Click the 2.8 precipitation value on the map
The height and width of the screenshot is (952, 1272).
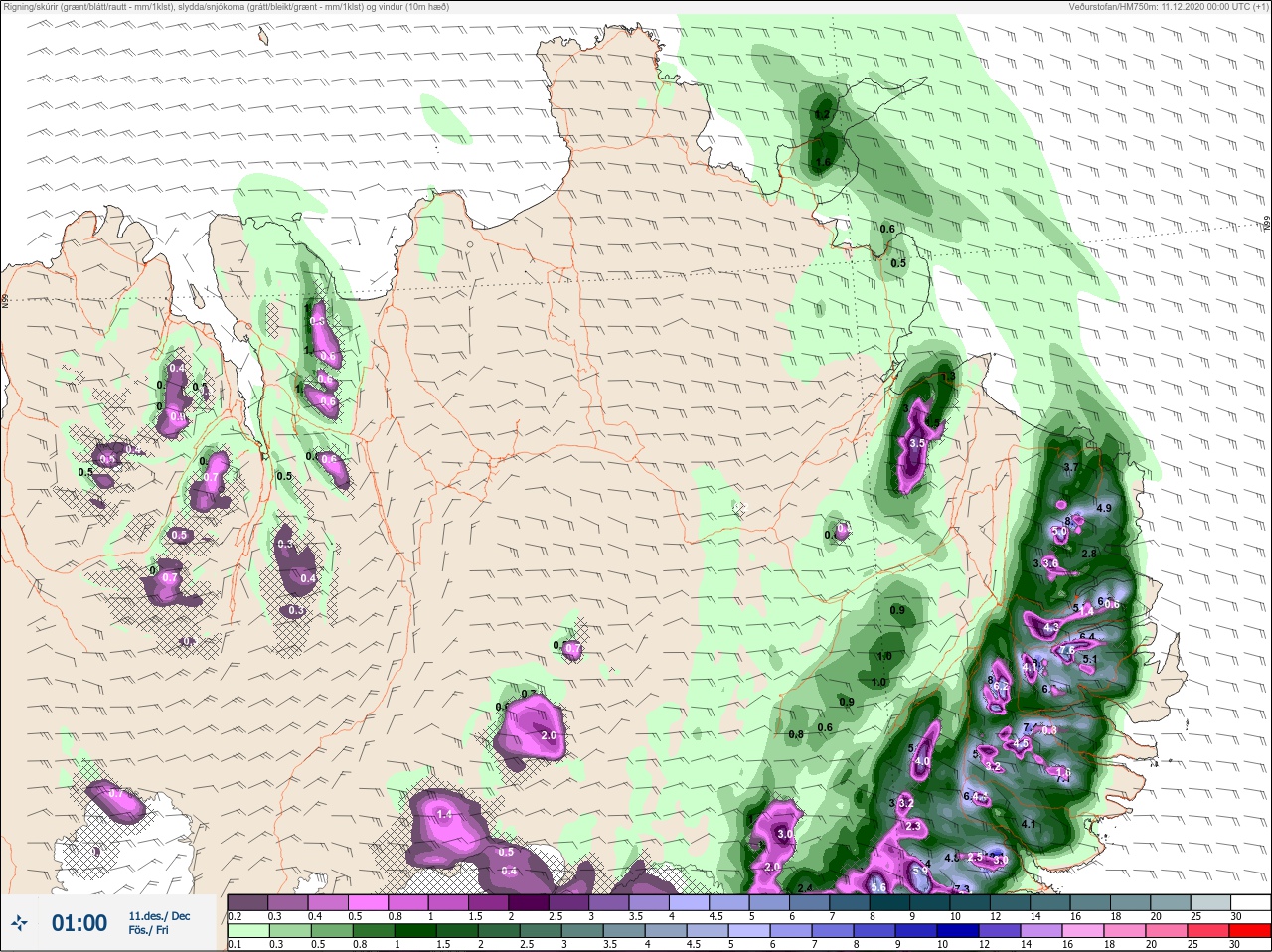(1088, 553)
